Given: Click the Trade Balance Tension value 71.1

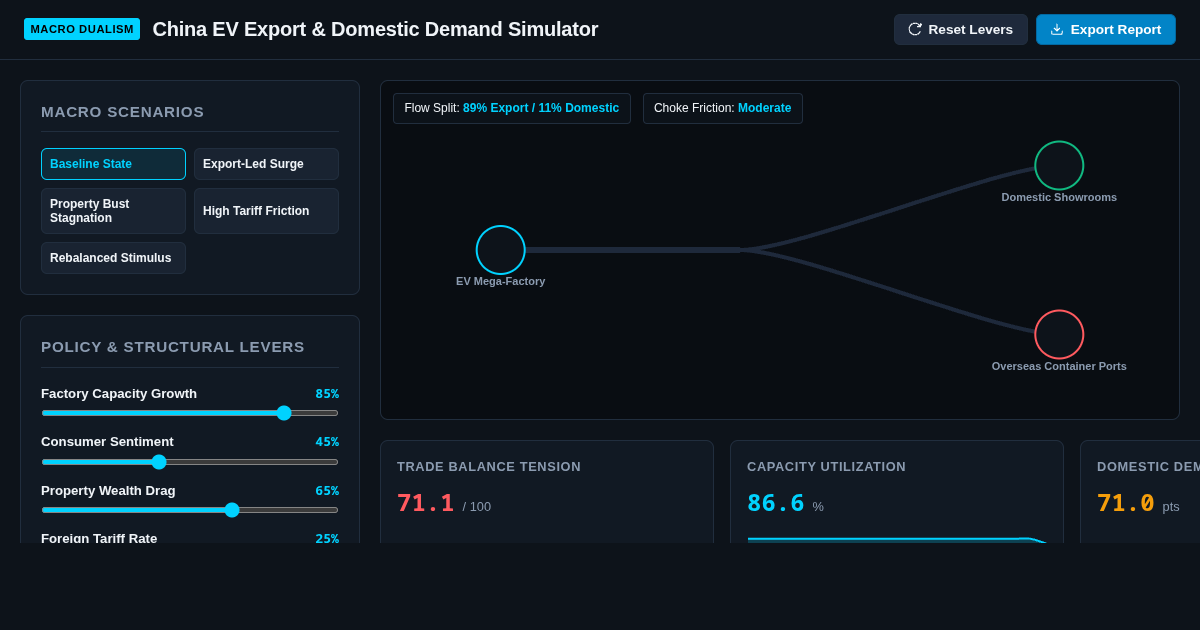Looking at the screenshot, I should [x=425, y=503].
